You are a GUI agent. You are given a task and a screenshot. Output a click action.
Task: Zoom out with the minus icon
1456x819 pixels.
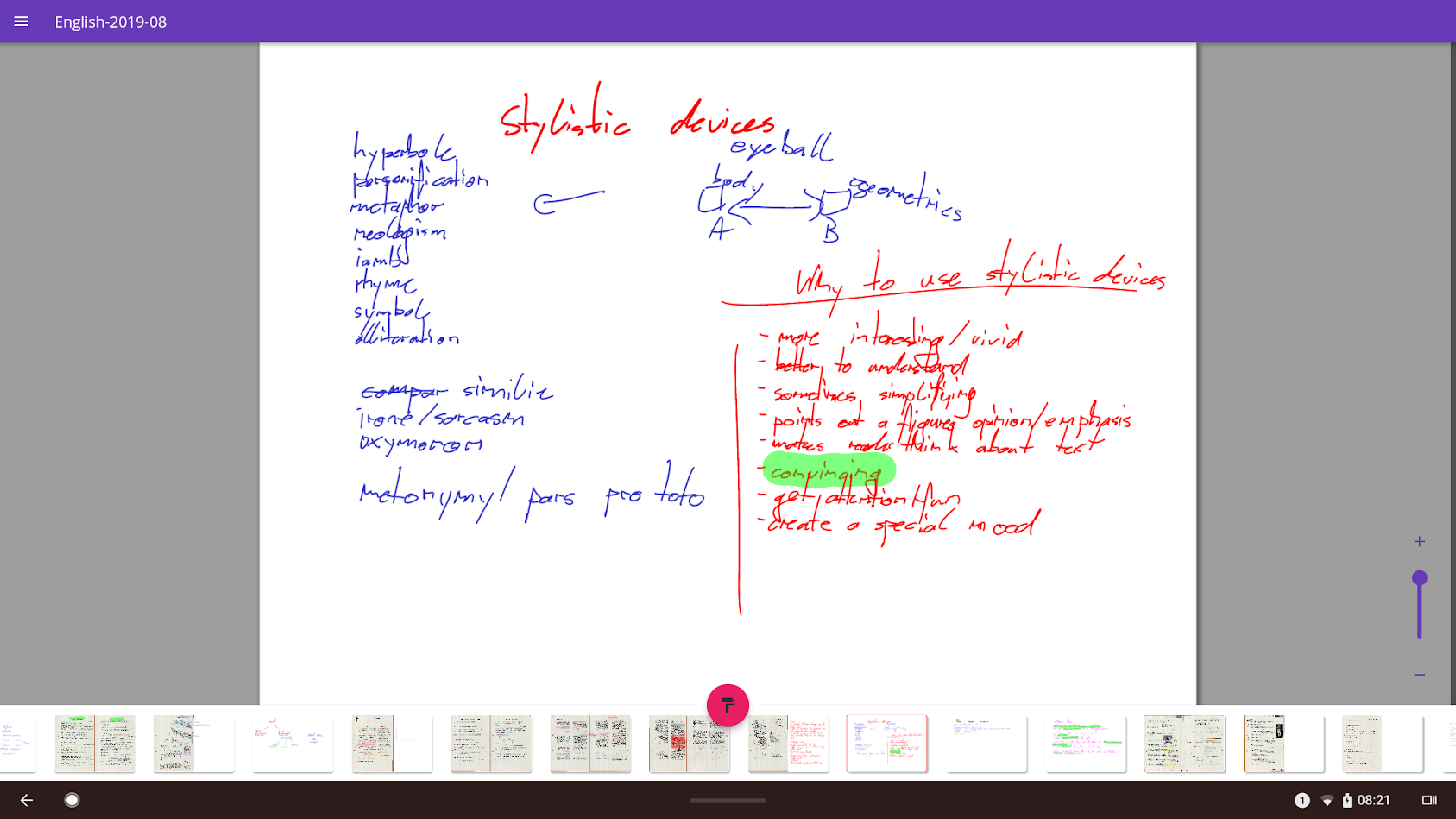tap(1419, 675)
